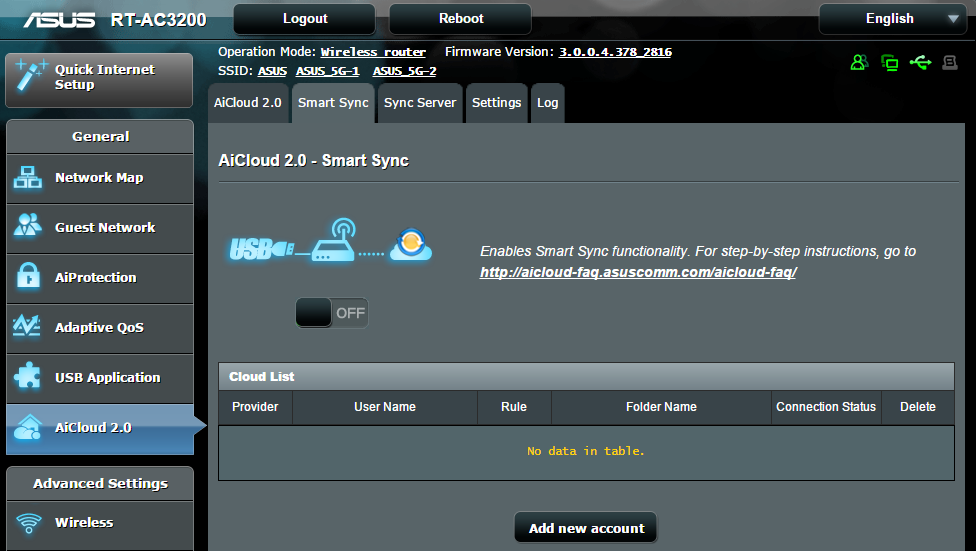The width and height of the screenshot is (976, 551).
Task: Click the green guest users status icon
Action: (860, 62)
